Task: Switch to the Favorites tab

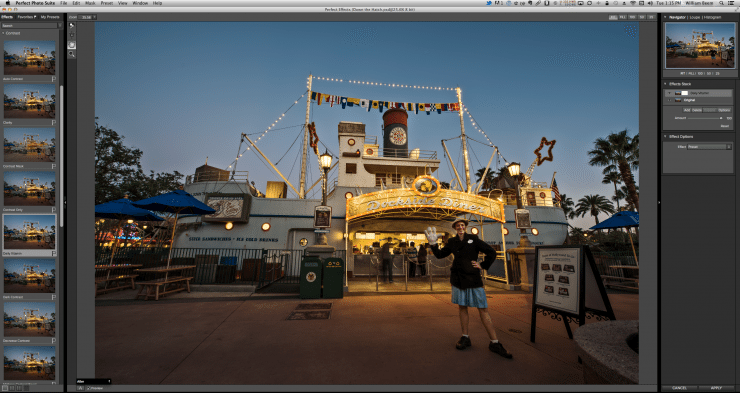Action: coord(26,17)
